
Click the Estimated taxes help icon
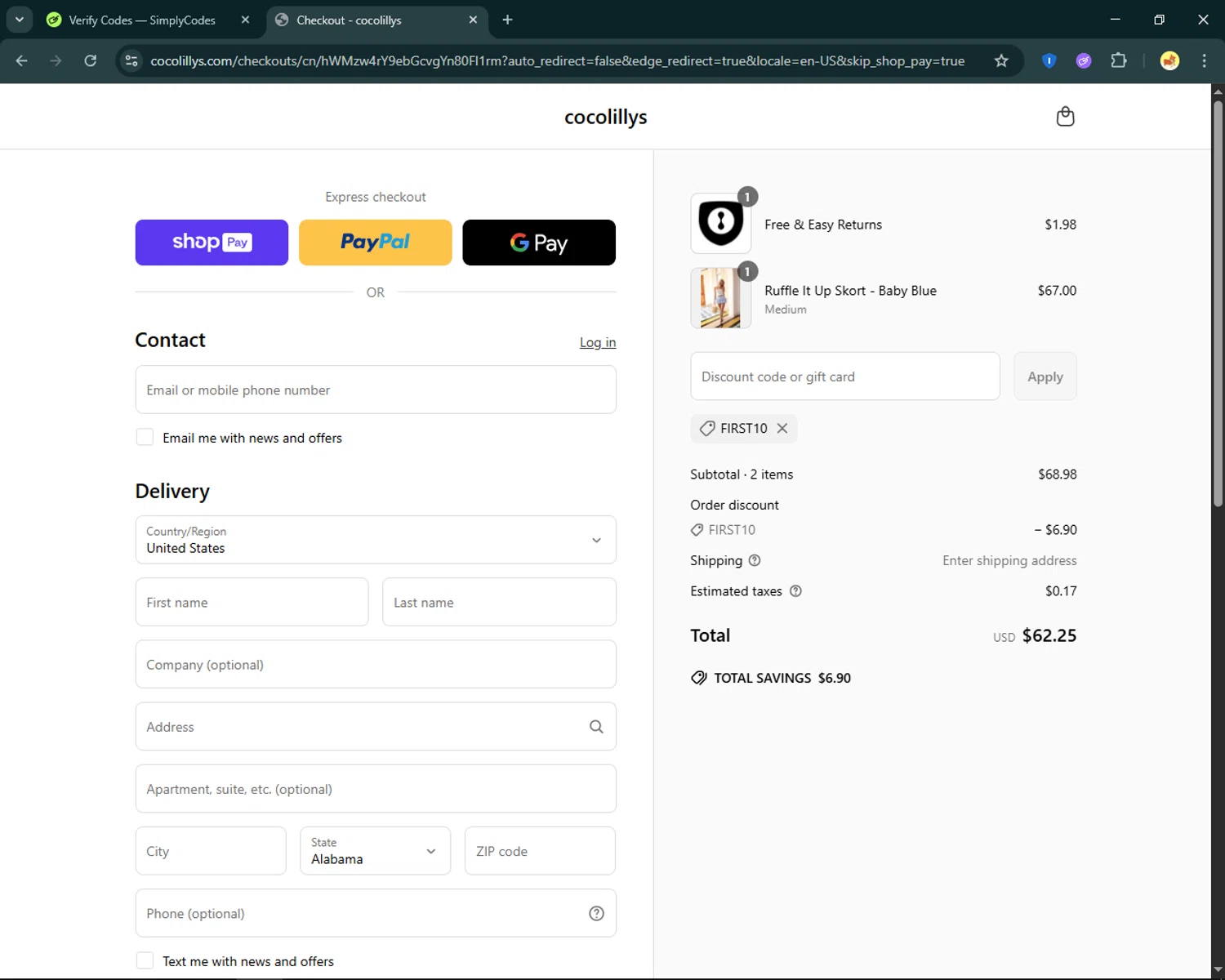(795, 590)
